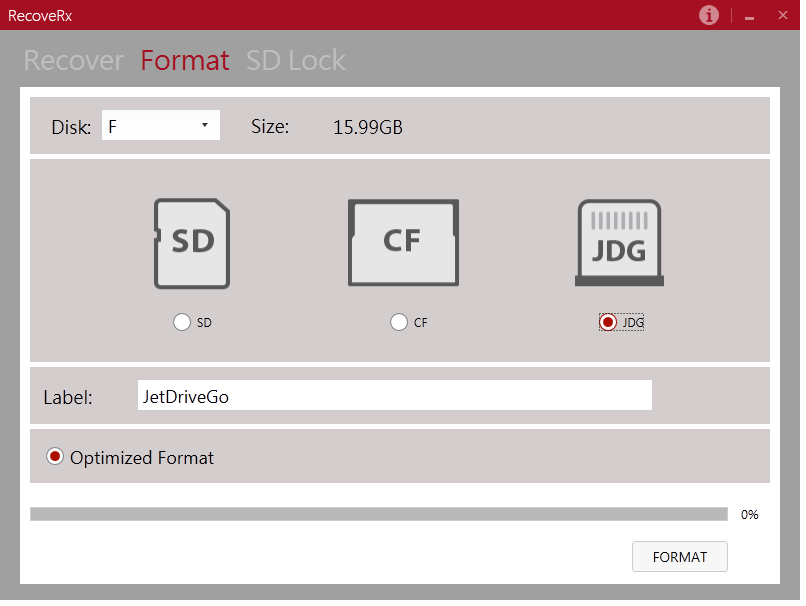
Task: Click the Disk: label
Action: click(x=71, y=127)
